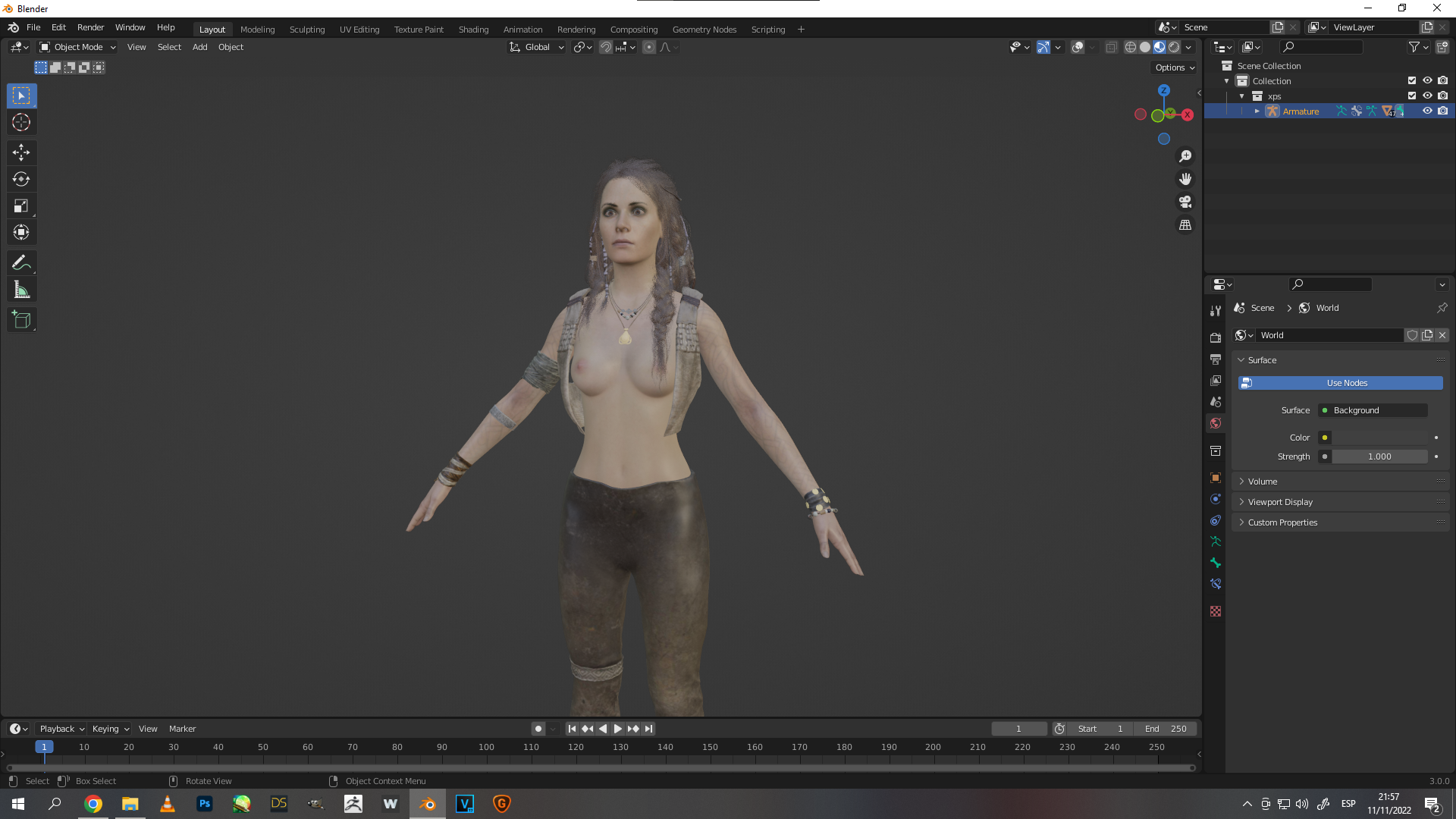Screen dimensions: 1456x819
Task: Jump to the timeline start frame
Action: 572,729
